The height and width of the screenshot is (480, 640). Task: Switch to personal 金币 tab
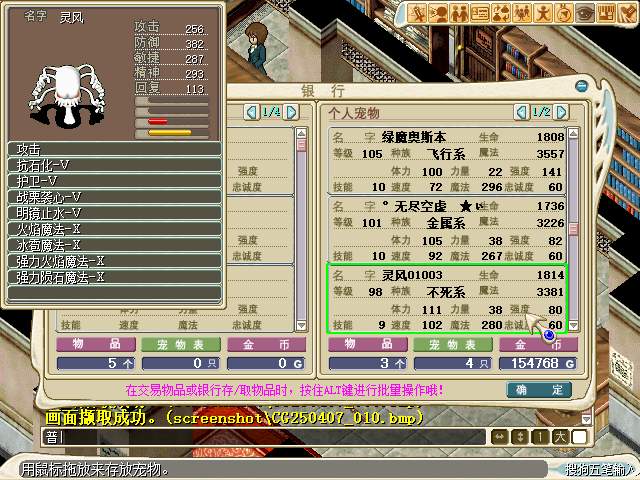click(538, 345)
